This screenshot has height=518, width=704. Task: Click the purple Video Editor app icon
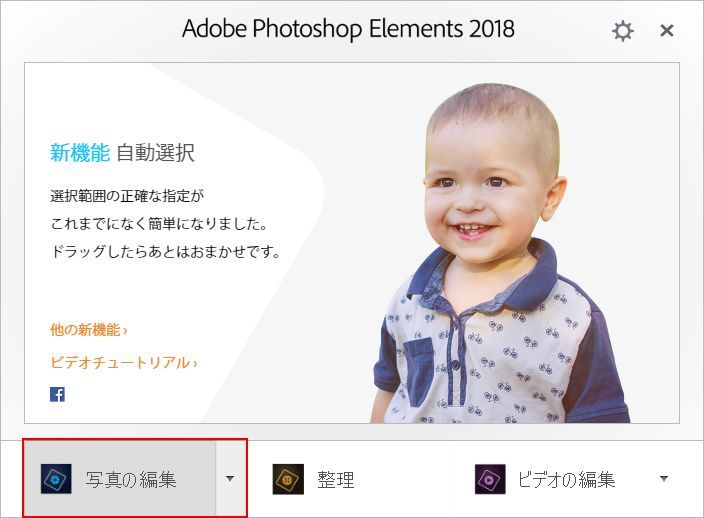pyautogui.click(x=490, y=479)
